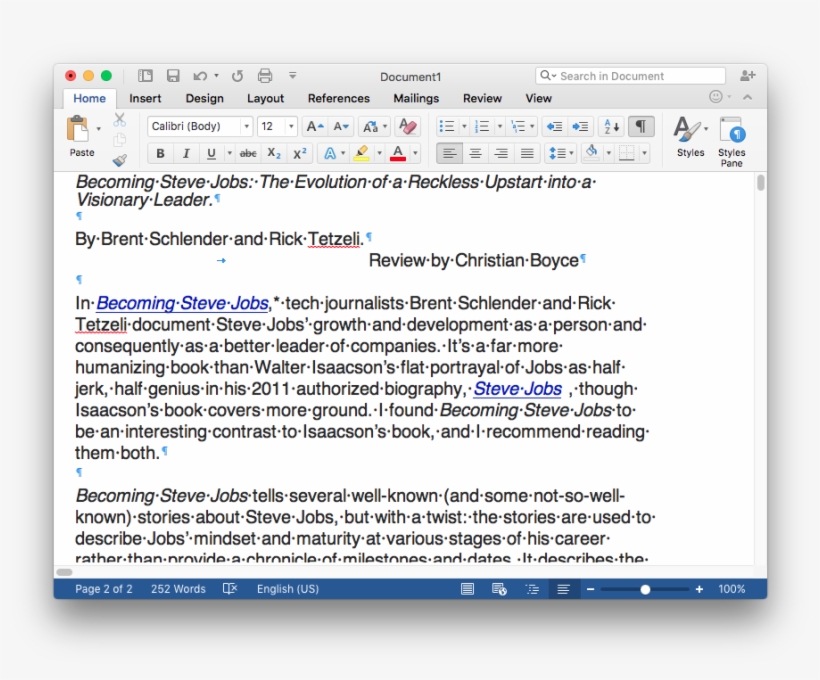Enable justified text alignment
The image size is (820, 680).
pyautogui.click(x=526, y=152)
